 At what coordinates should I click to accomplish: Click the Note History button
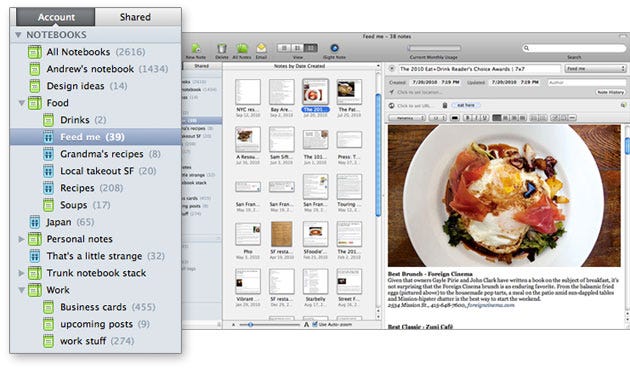pos(610,92)
